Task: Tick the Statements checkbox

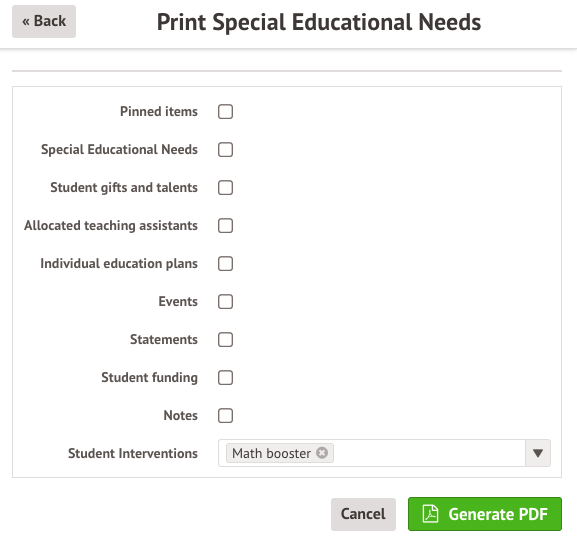Action: click(x=225, y=339)
